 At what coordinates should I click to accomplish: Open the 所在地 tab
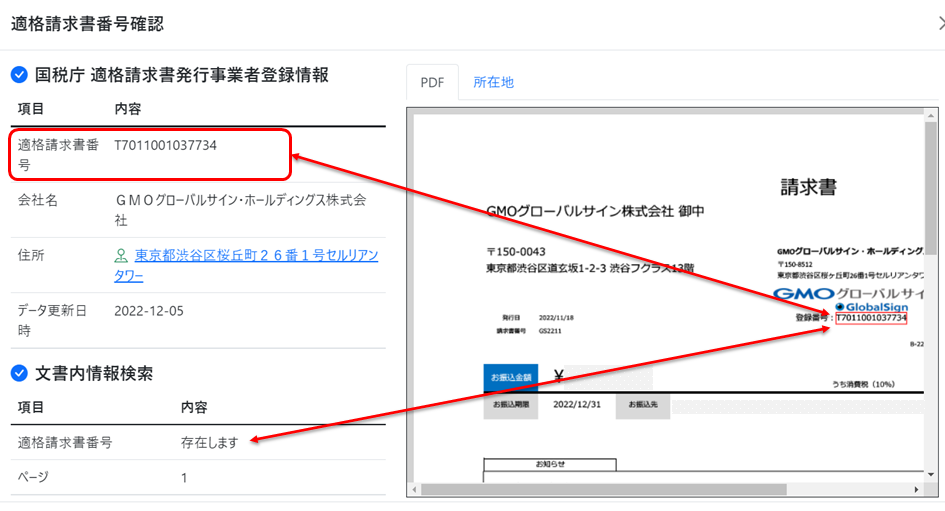[x=493, y=82]
